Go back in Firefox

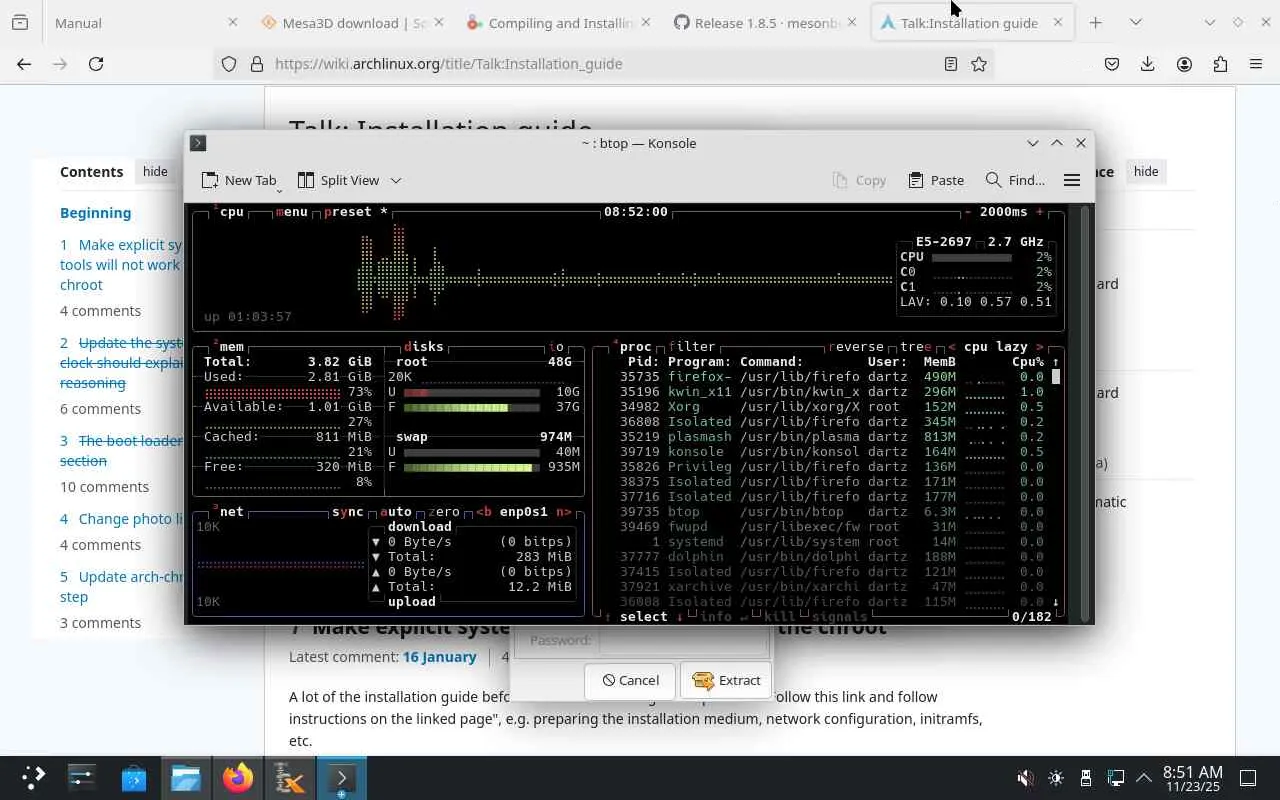coord(24,64)
